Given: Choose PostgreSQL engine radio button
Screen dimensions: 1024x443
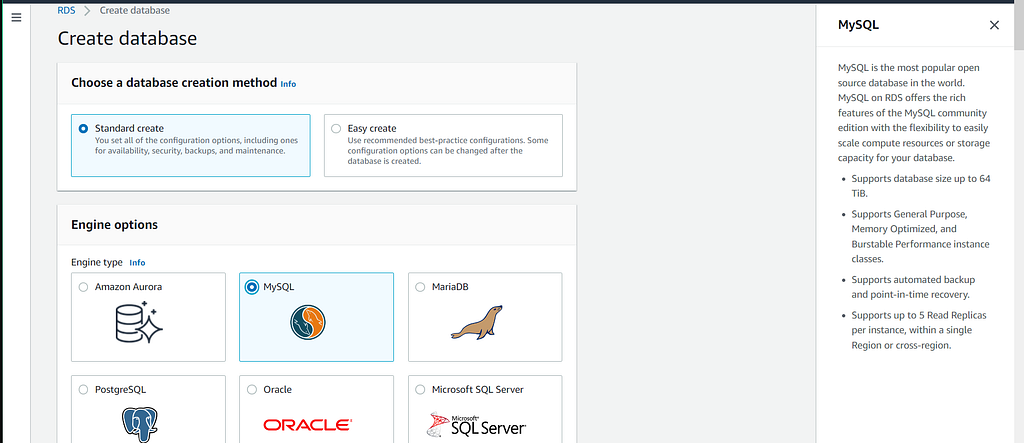Looking at the screenshot, I should [83, 389].
